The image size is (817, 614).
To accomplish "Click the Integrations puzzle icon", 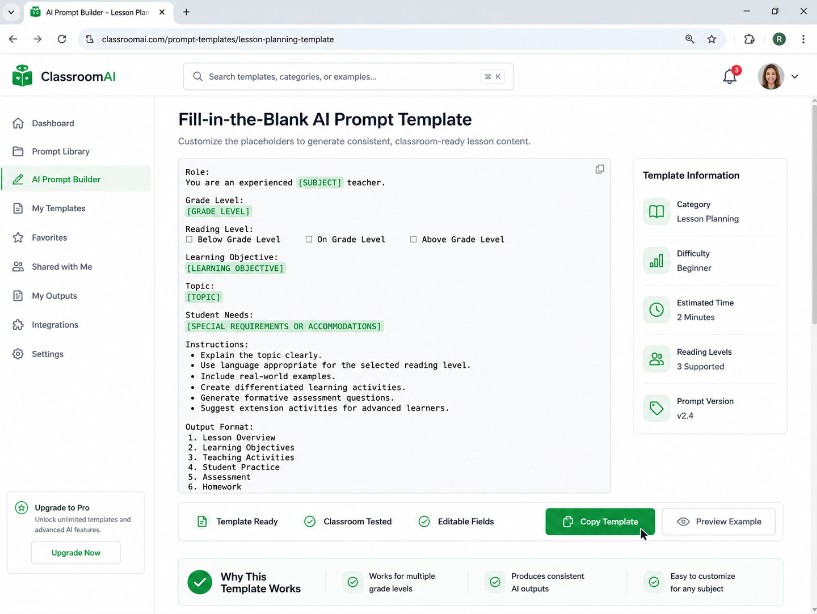I will pos(18,325).
